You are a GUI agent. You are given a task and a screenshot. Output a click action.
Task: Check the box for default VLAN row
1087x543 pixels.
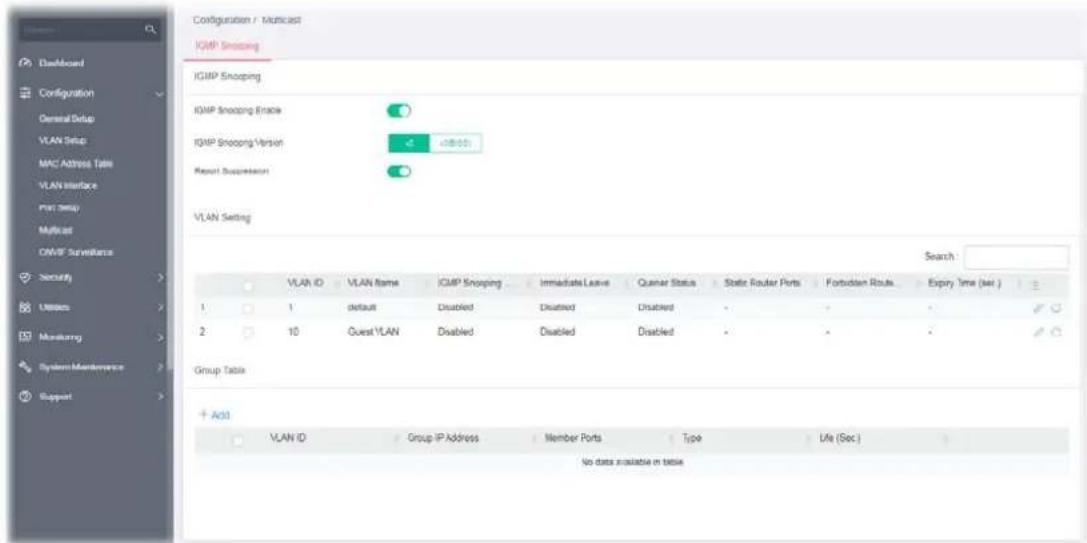coord(249,309)
